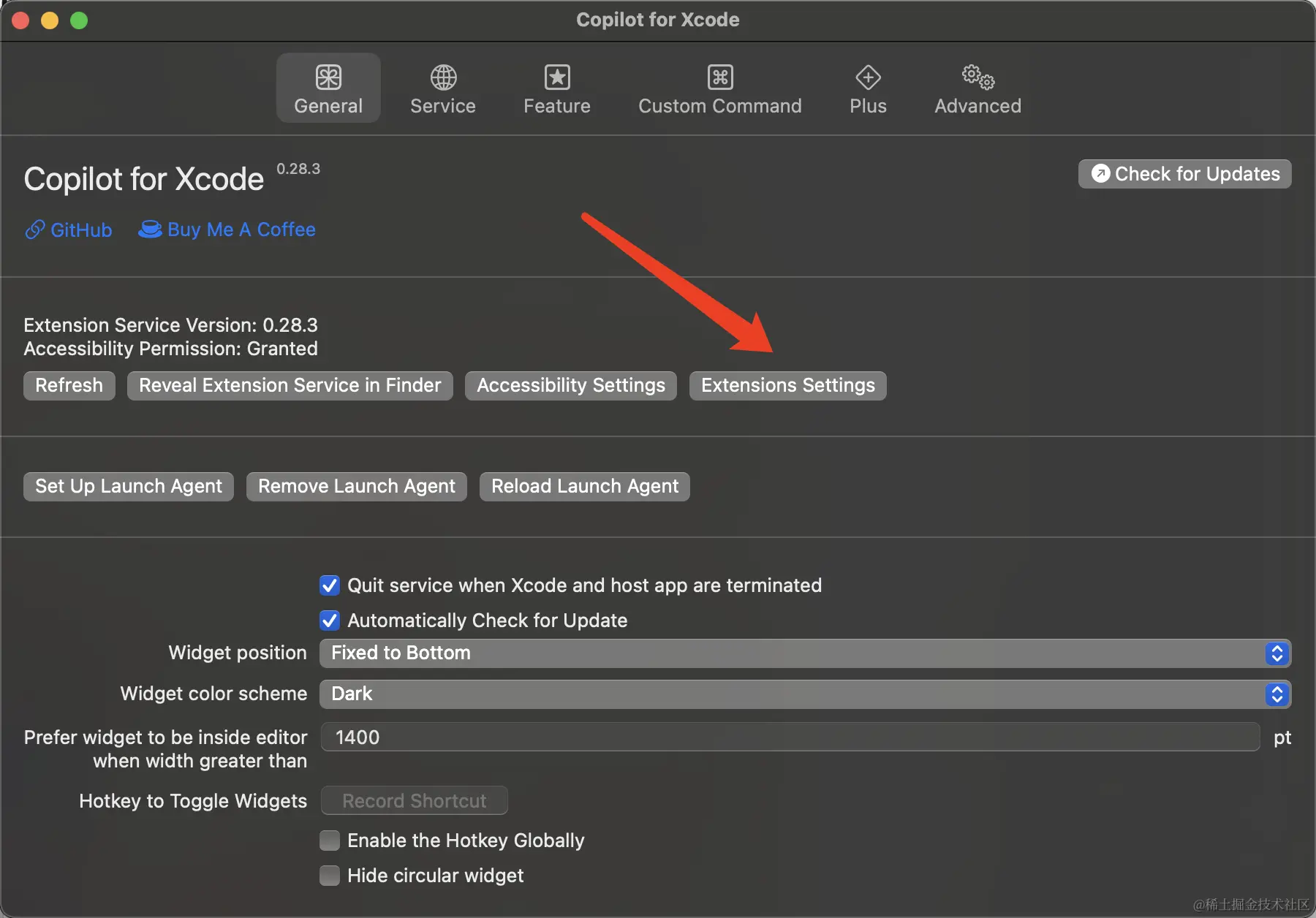
Task: Check Hide circular widget
Action: [330, 875]
